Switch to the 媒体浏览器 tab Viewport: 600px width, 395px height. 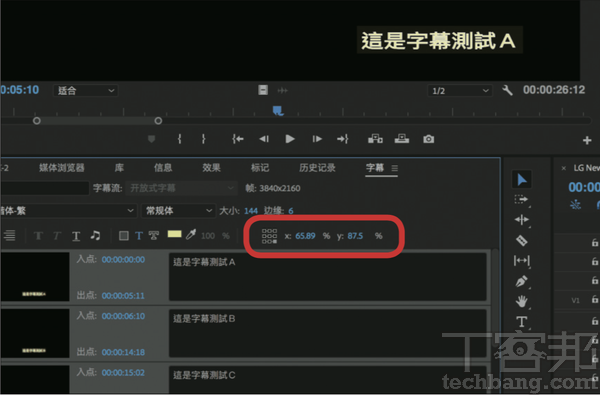[62, 168]
